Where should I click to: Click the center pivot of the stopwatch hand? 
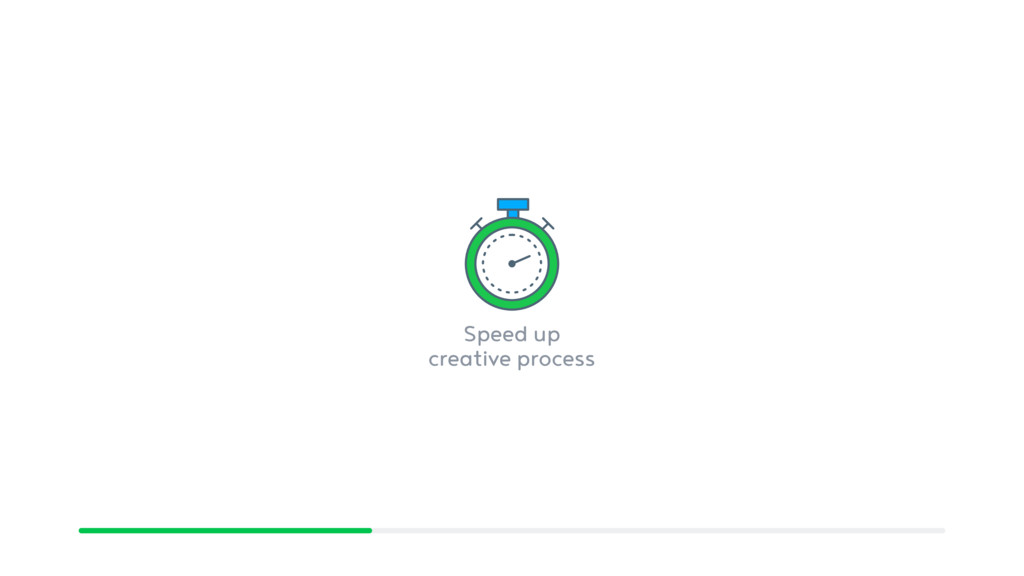click(512, 264)
